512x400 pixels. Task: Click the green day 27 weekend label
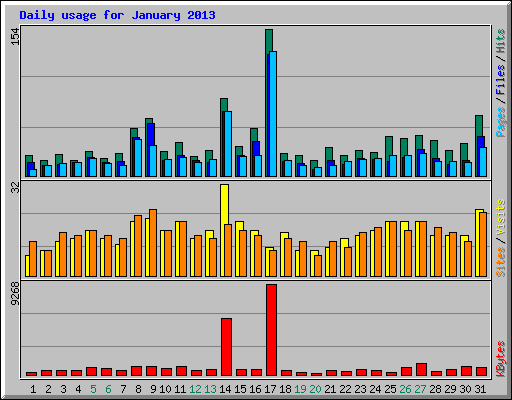pyautogui.click(x=420, y=389)
